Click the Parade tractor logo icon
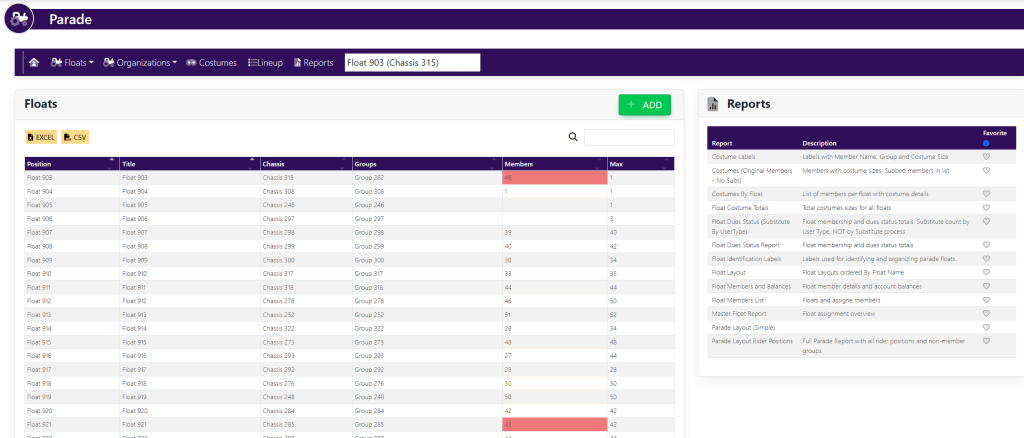The height and width of the screenshot is (438, 1024). pos(19,18)
